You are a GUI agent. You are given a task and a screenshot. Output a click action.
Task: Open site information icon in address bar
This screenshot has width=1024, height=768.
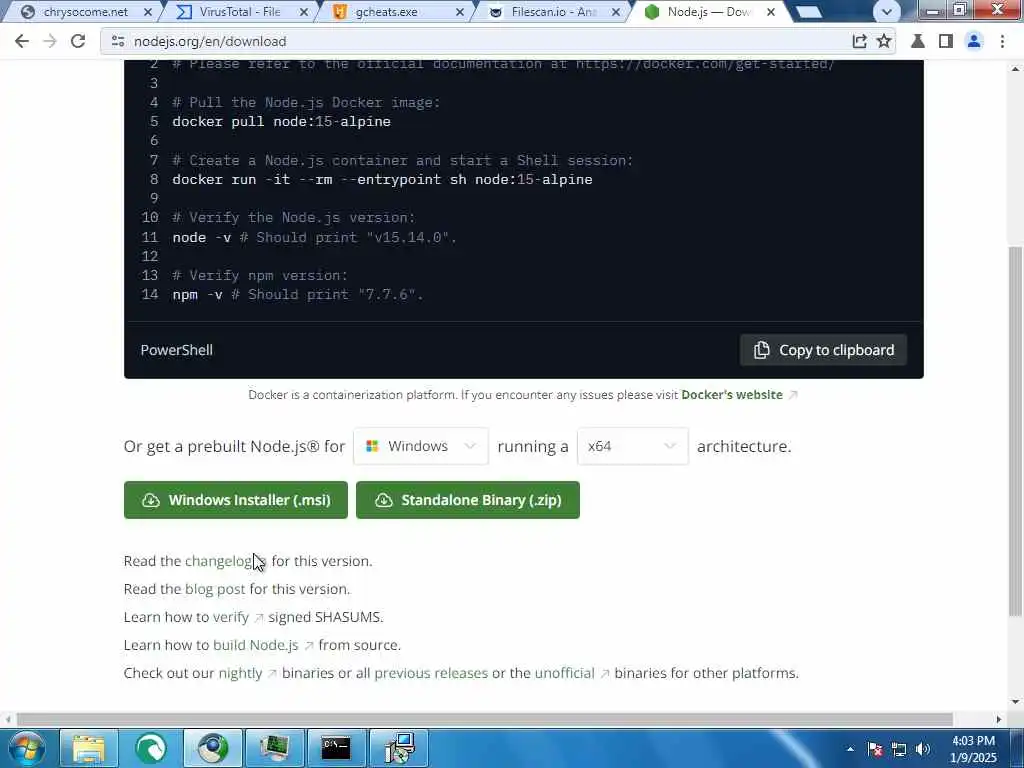[118, 41]
